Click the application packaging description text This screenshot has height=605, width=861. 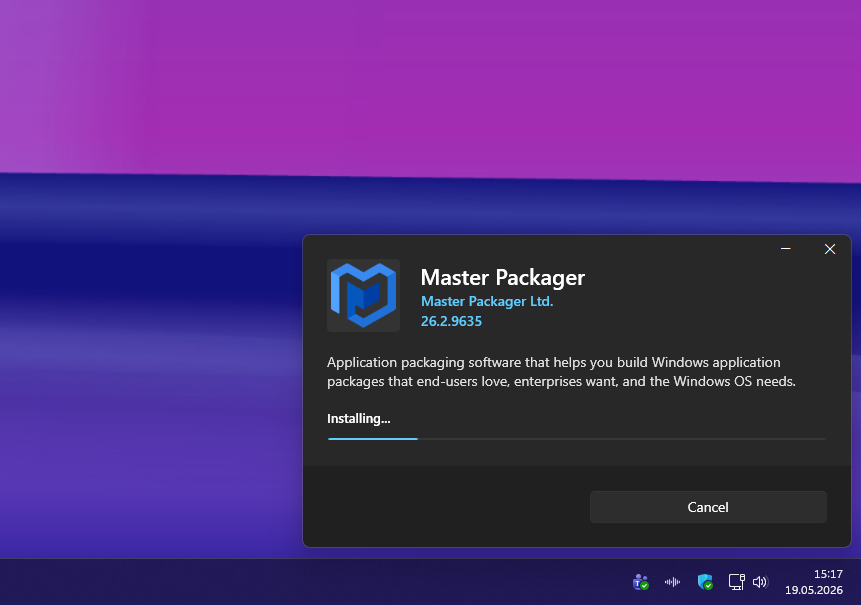pyautogui.click(x=561, y=372)
